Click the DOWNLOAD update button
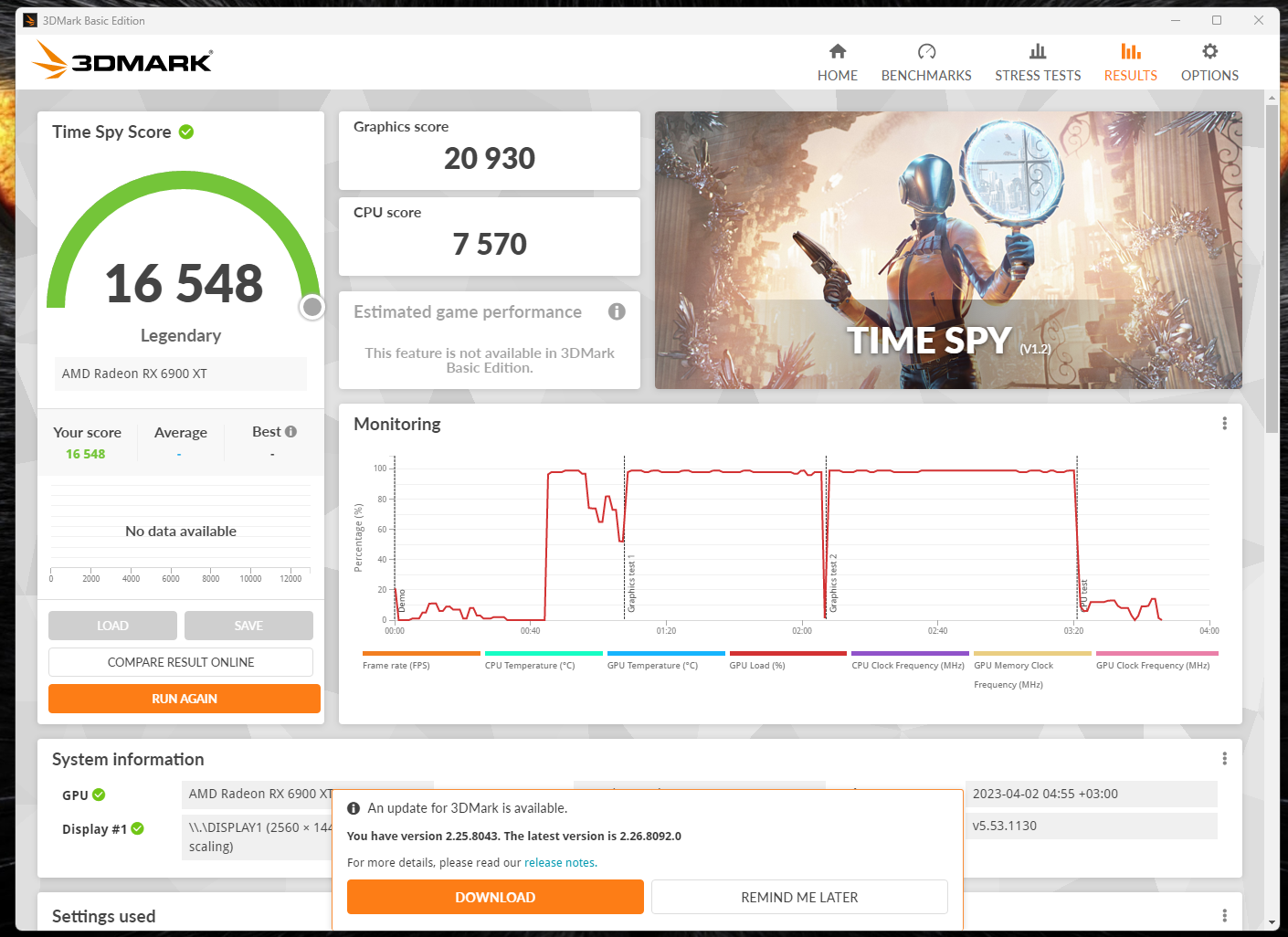Viewport: 1288px width, 937px height. 495,897
